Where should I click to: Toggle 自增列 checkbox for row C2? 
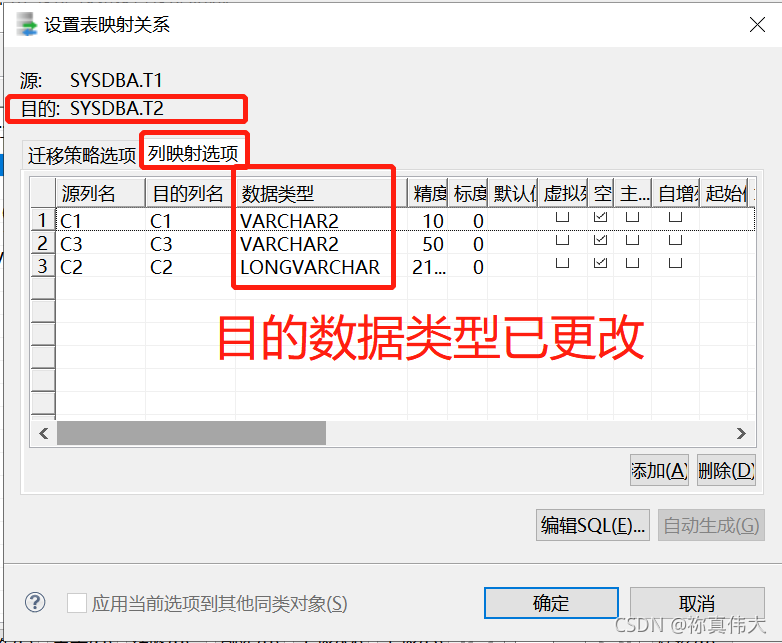point(675,263)
